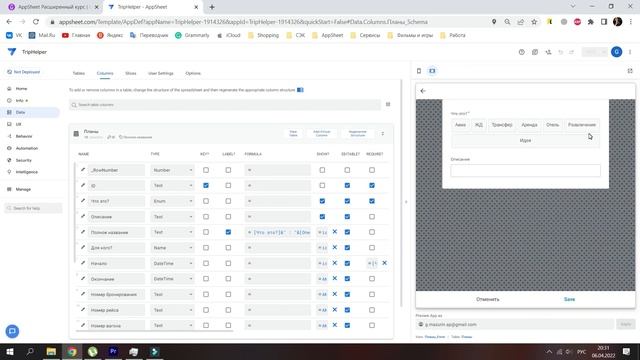
Task: Open the DateTime type dropdown for Окончание
Action: click(x=172, y=279)
